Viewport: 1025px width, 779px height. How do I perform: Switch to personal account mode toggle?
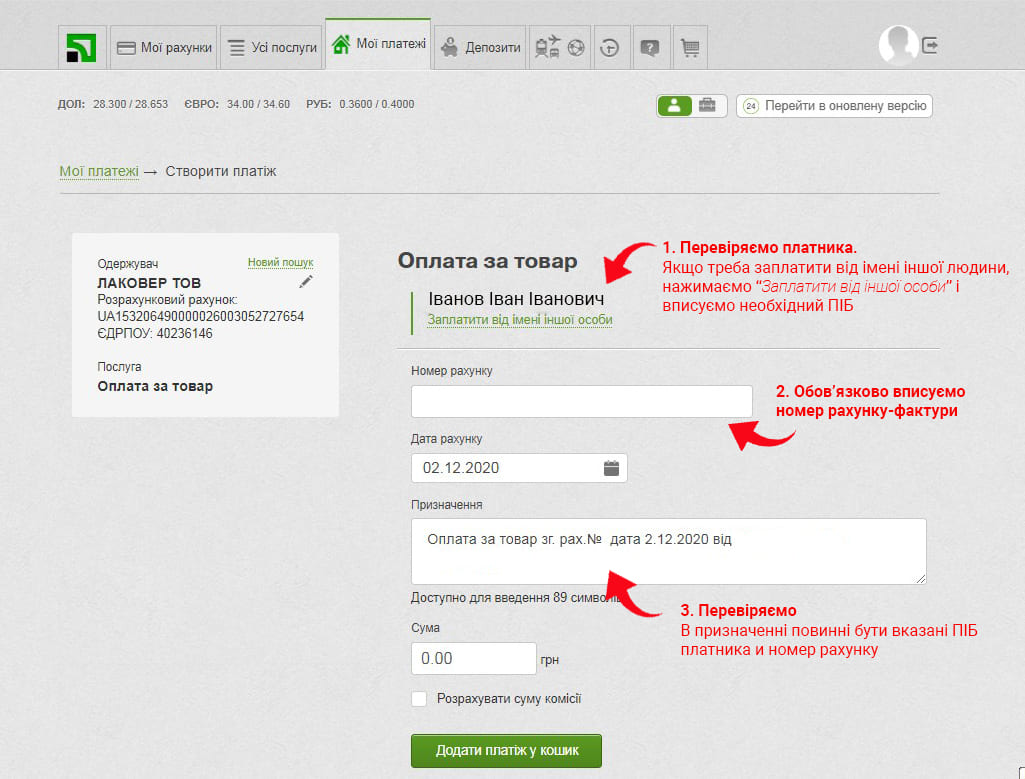point(674,105)
